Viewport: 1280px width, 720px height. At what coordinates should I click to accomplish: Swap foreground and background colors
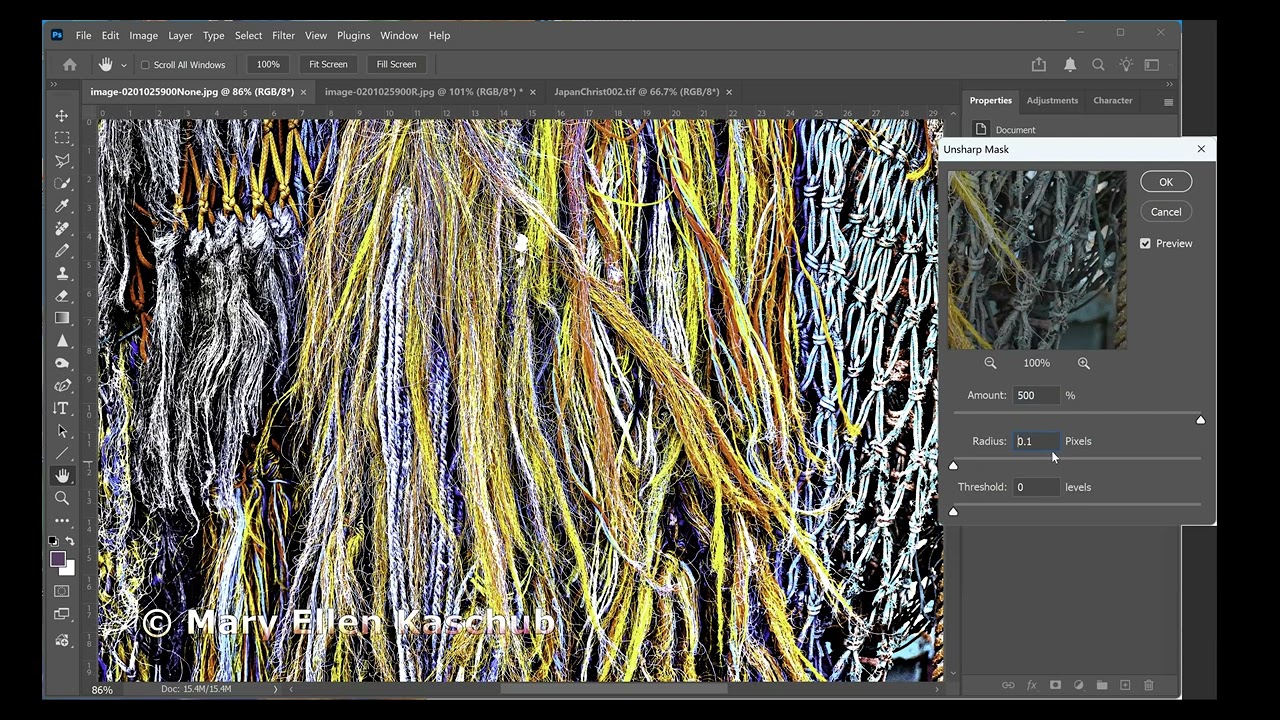pos(70,541)
